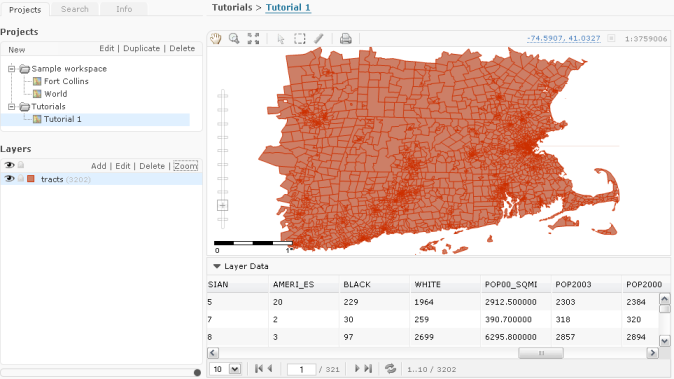Click the map zoom level slider
The image size is (674, 379).
point(222,158)
